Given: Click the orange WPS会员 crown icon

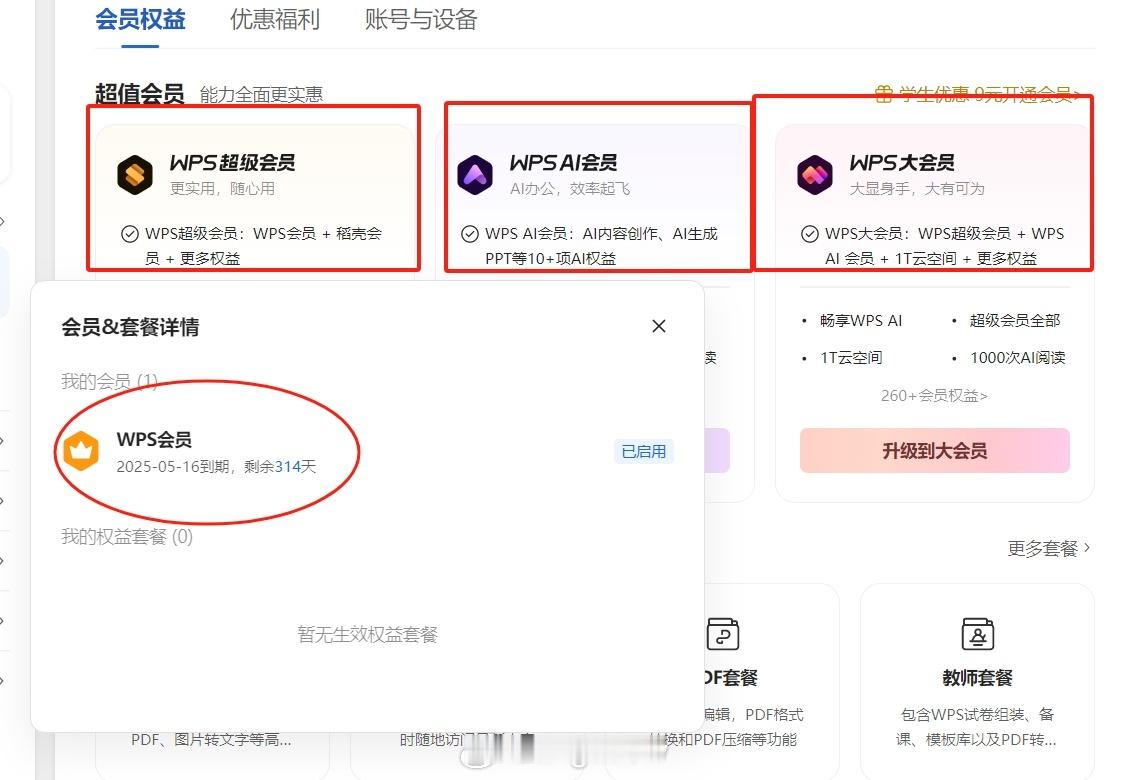Looking at the screenshot, I should click(81, 451).
